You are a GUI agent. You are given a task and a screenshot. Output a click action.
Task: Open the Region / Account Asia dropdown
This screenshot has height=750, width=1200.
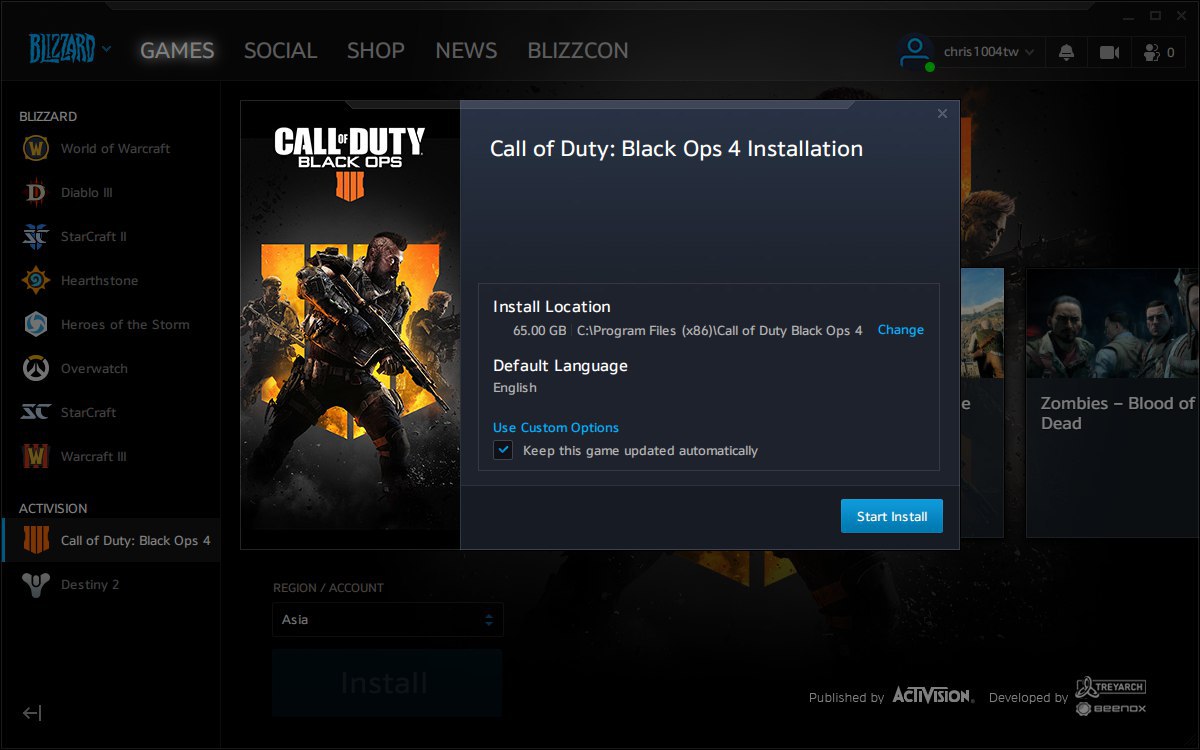tap(388, 619)
